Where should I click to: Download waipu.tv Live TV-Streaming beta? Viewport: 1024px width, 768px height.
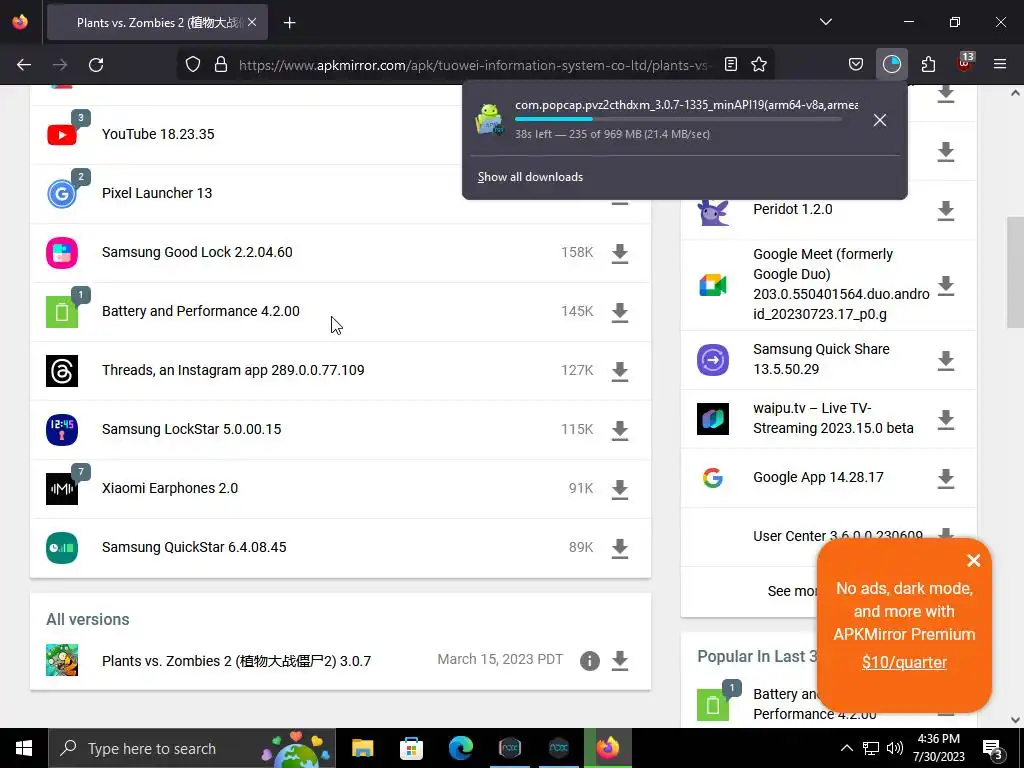click(x=946, y=419)
